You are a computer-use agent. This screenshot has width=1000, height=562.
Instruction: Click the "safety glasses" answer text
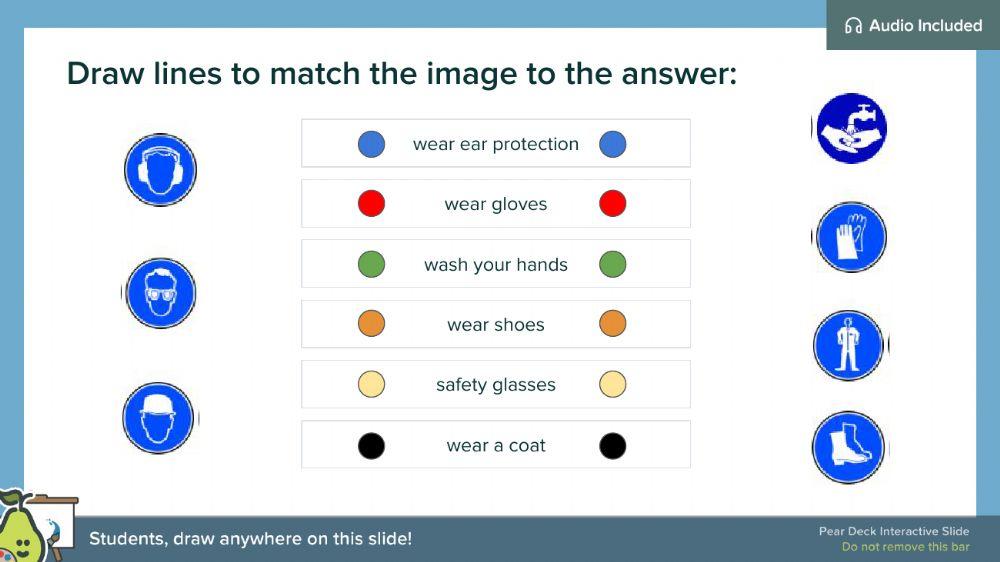tap(495, 385)
